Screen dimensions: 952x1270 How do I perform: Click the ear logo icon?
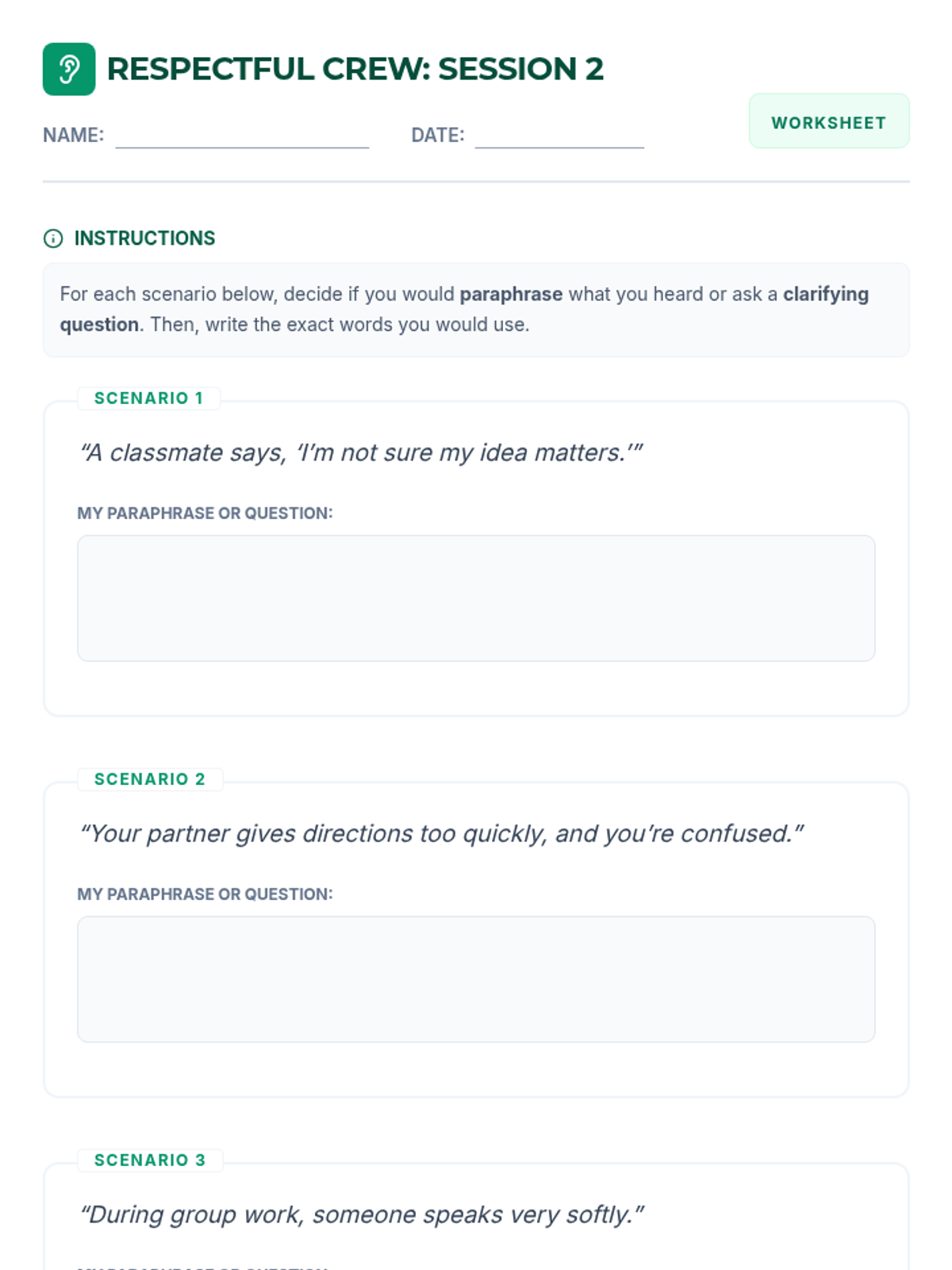click(69, 69)
